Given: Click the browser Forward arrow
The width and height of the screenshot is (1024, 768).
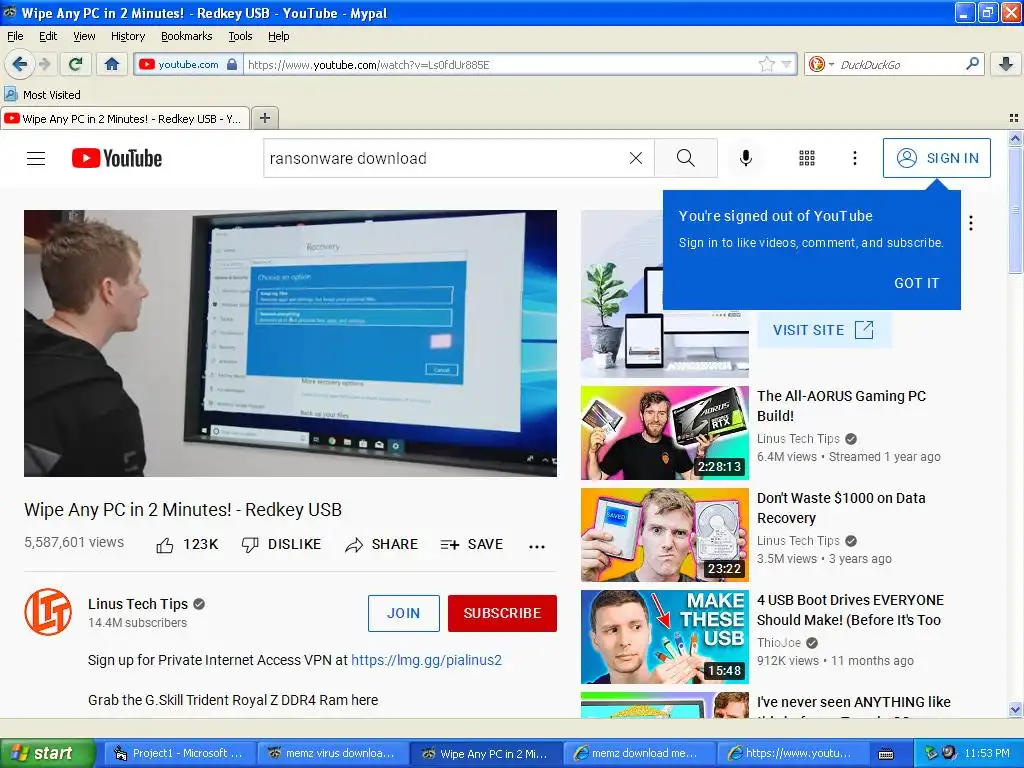Looking at the screenshot, I should pos(45,64).
